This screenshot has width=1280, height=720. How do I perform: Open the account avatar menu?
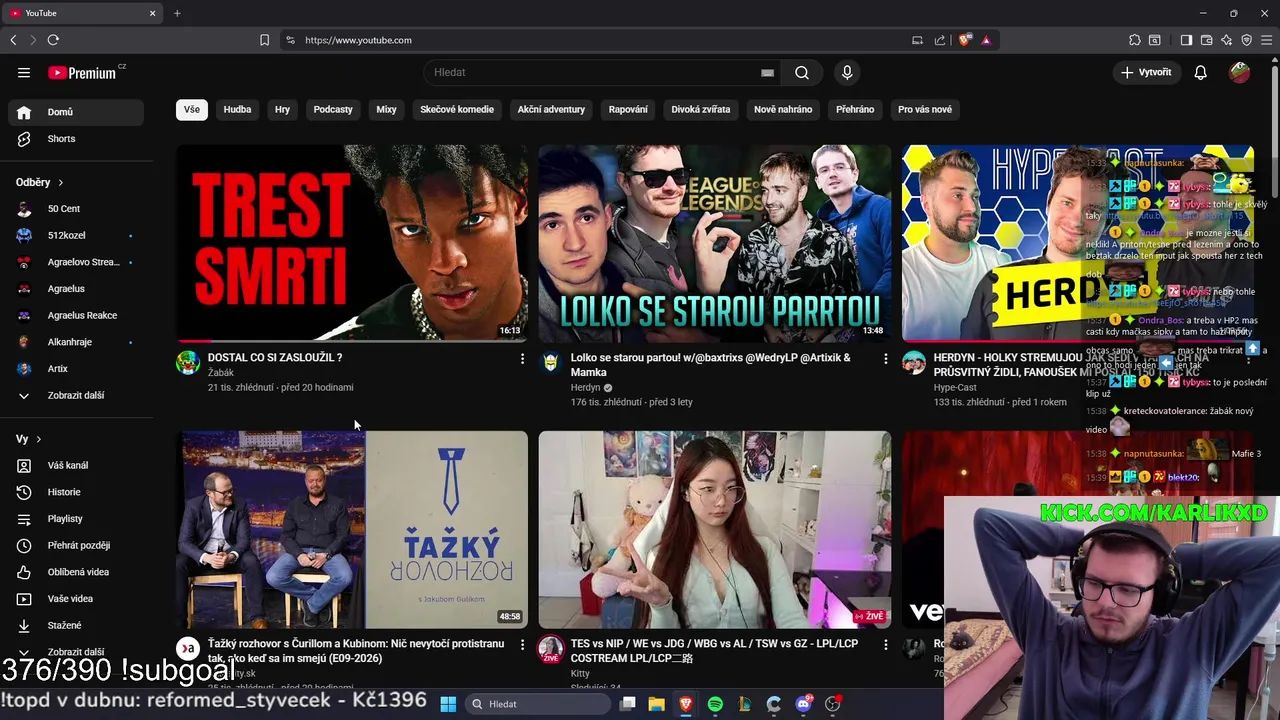(1239, 72)
